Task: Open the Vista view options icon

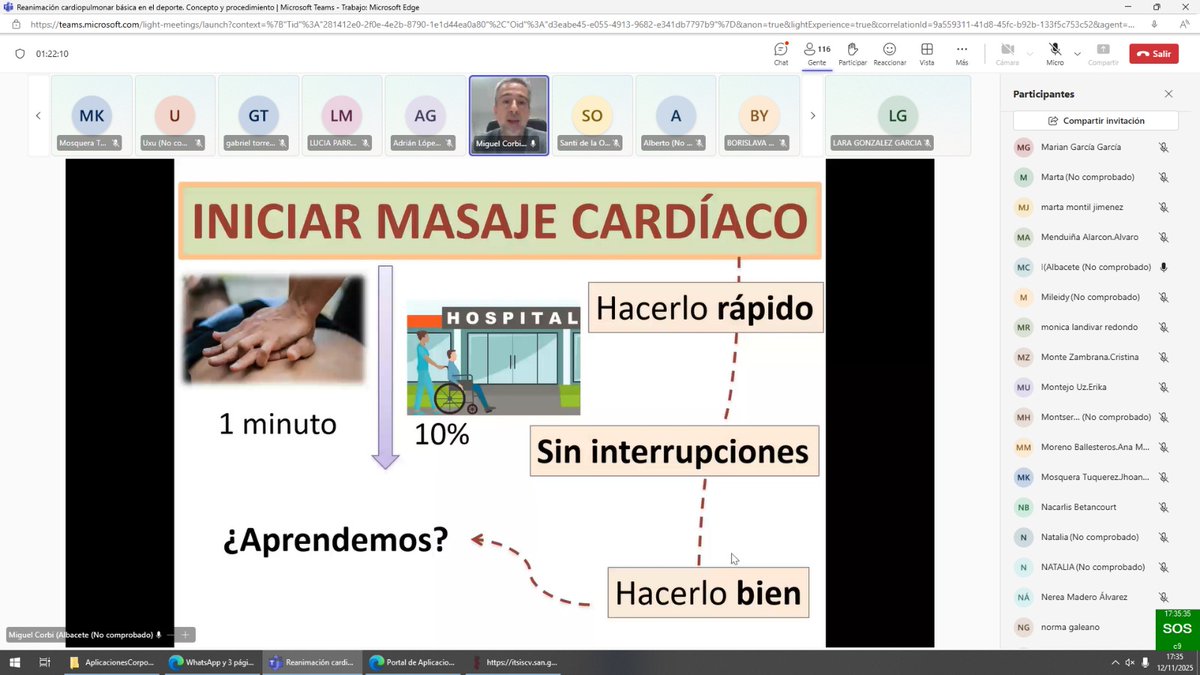Action: [x=926, y=50]
